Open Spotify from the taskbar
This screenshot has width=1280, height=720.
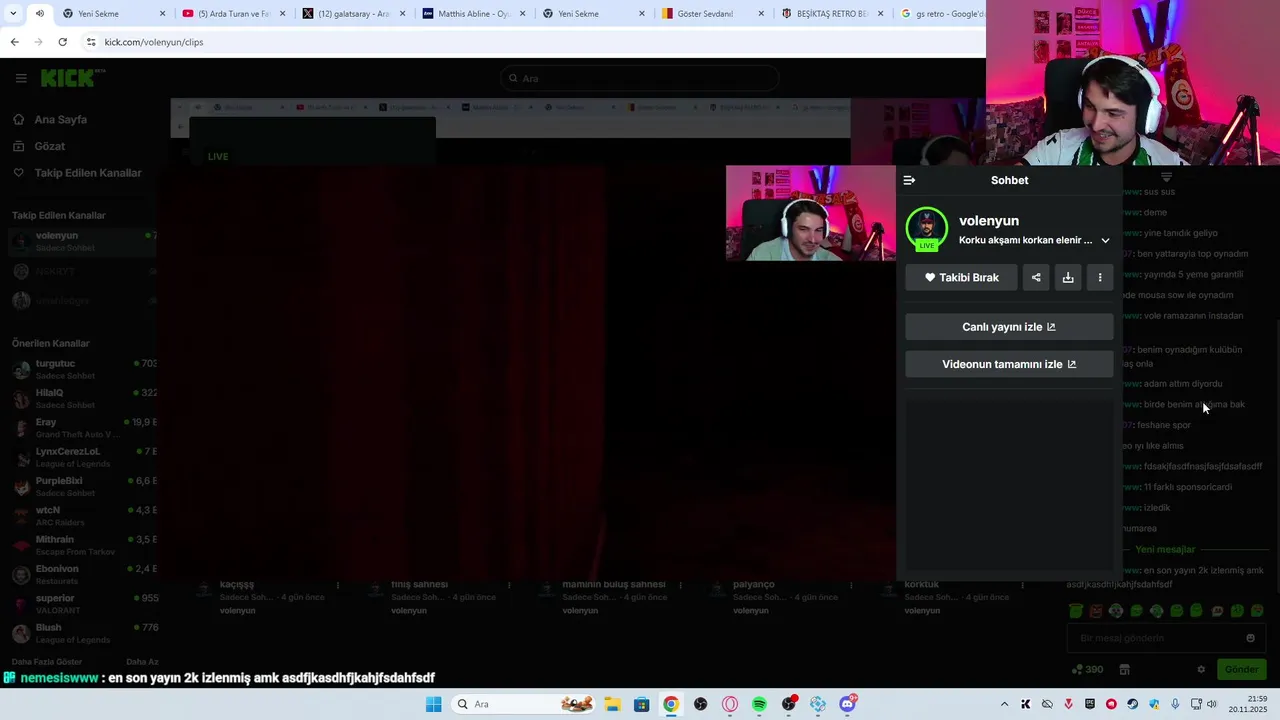(759, 704)
